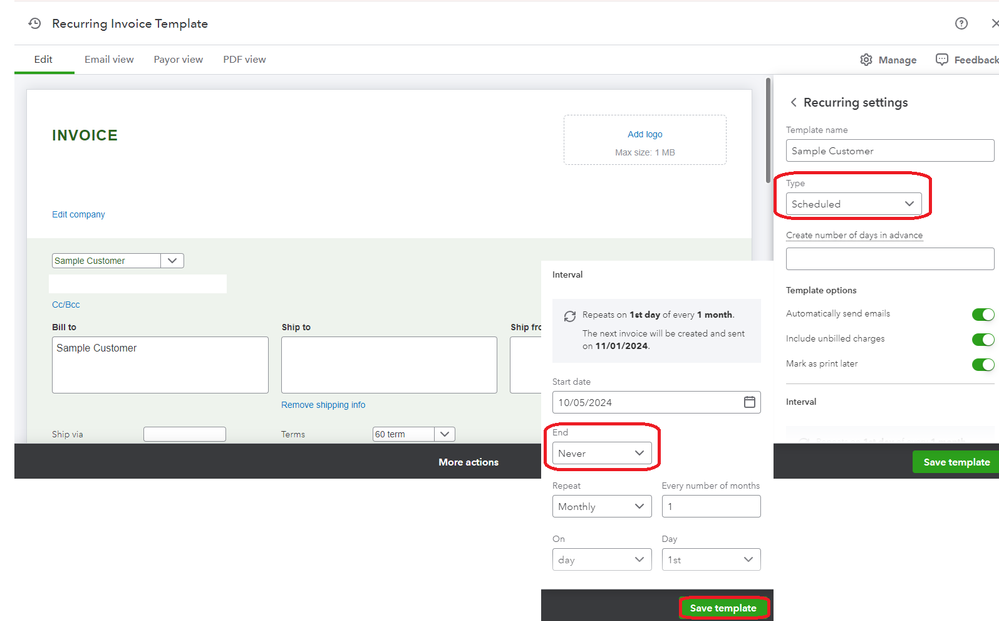This screenshot has width=999, height=621.
Task: Click Remove shipping info link
Action: 323,405
